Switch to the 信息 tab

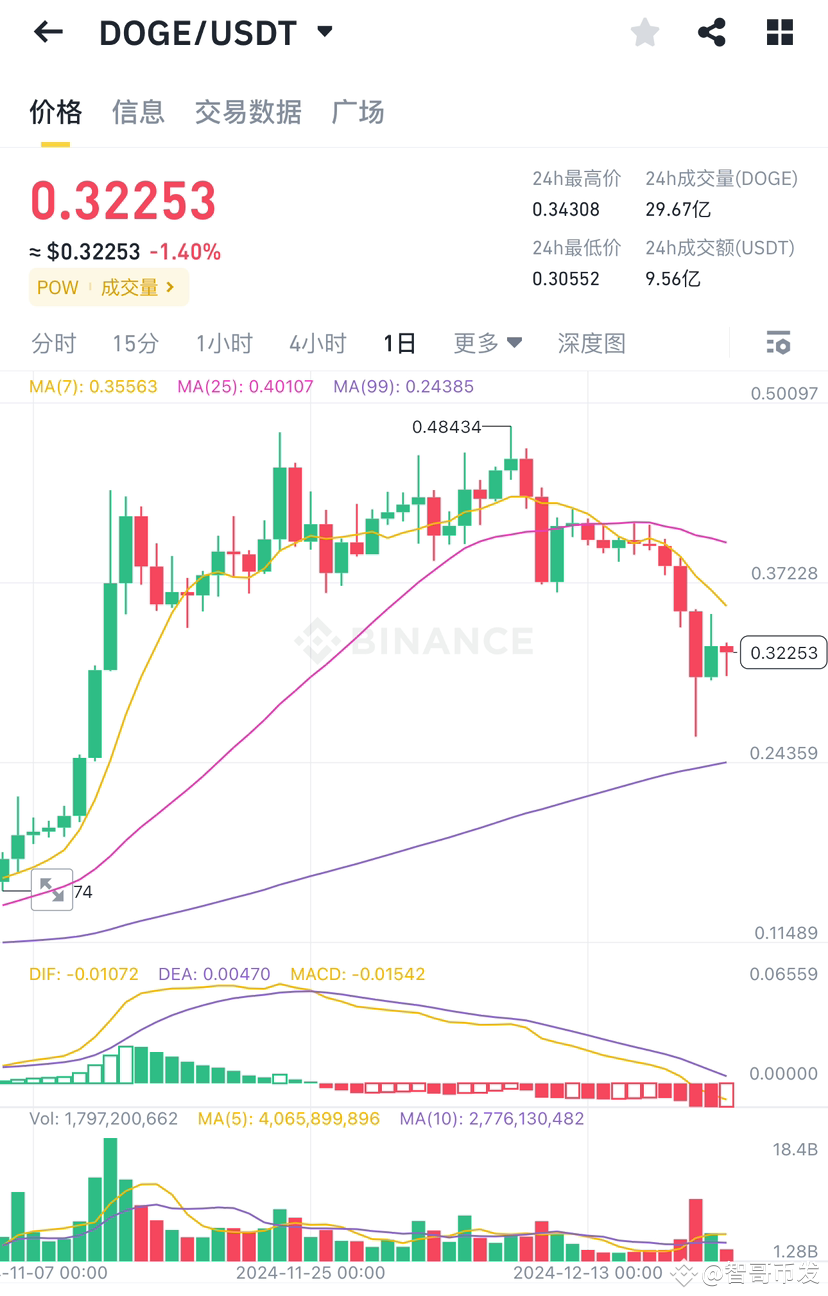(x=138, y=112)
